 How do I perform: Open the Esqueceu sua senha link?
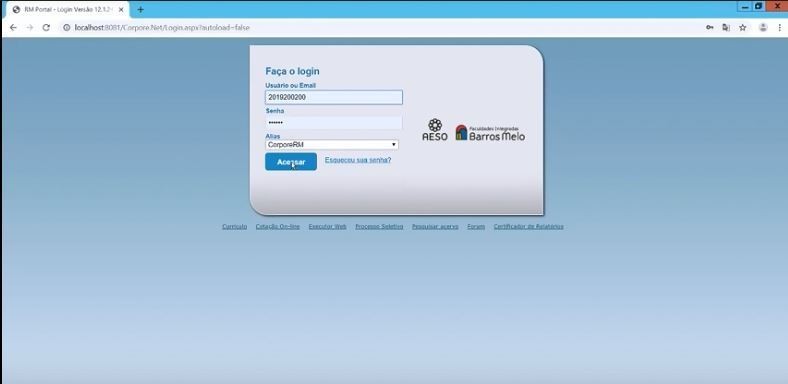click(358, 160)
